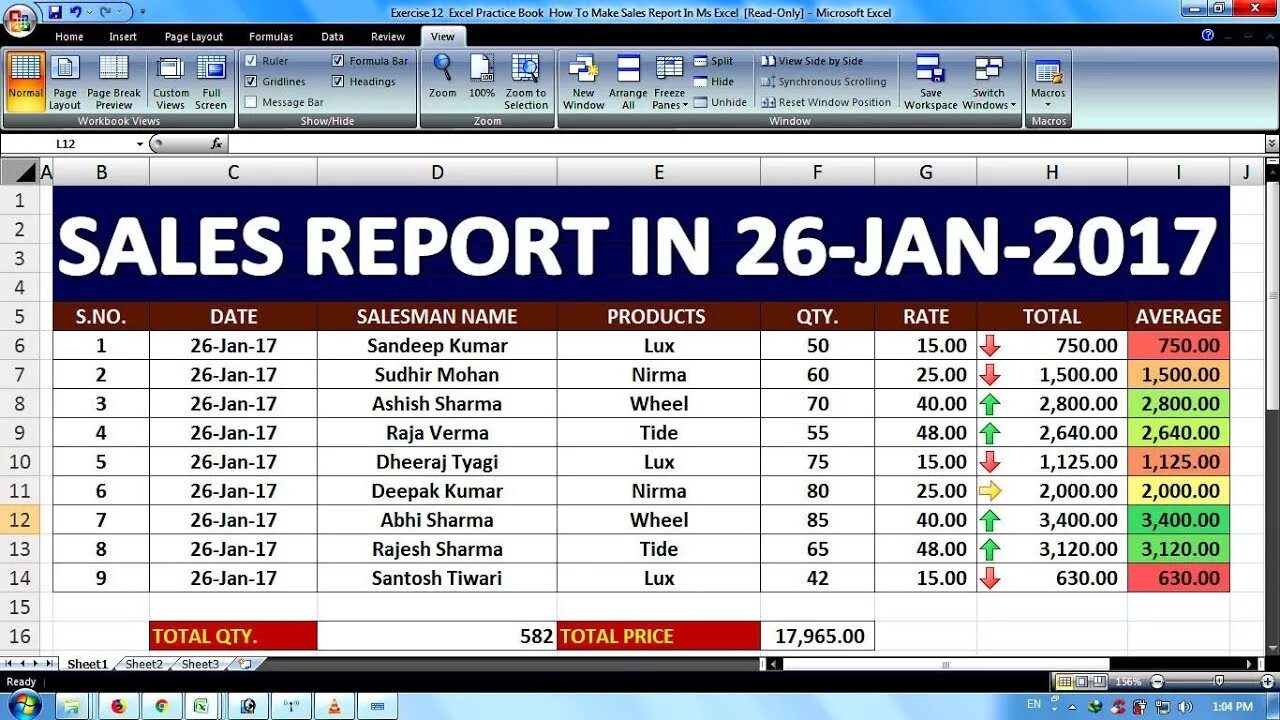Open the Home ribbon tab

(69, 36)
